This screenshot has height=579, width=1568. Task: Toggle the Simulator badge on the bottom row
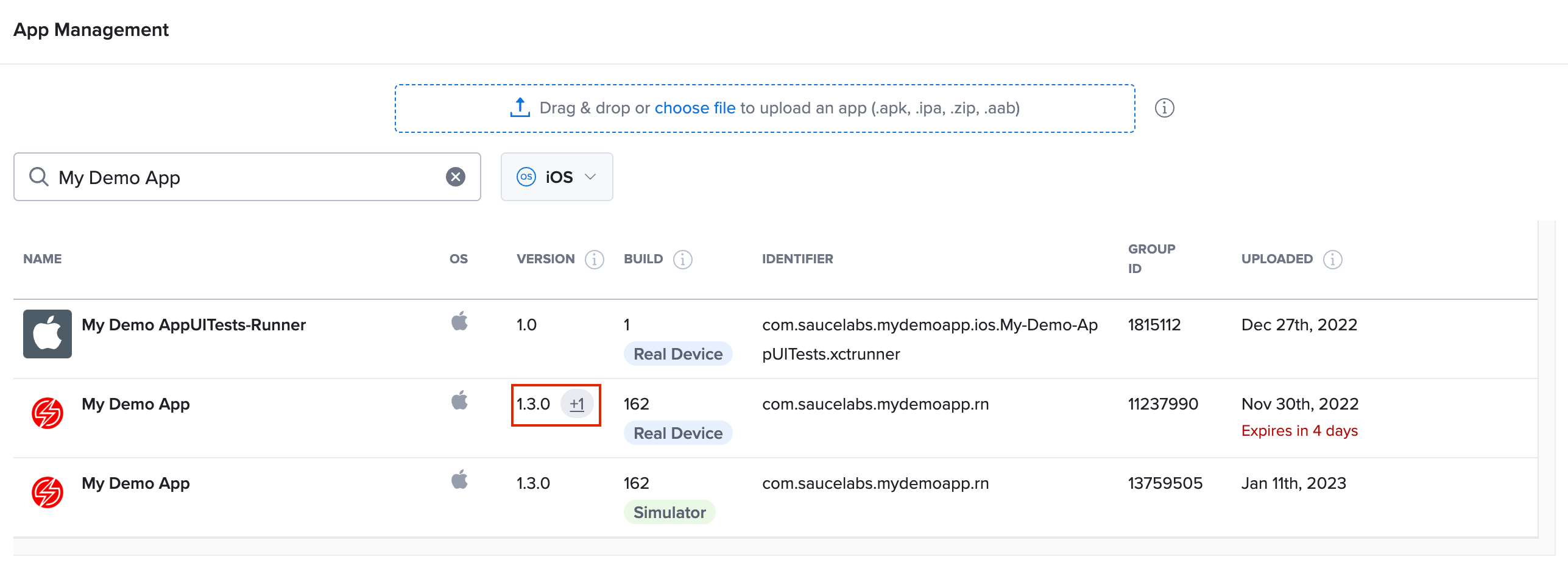tap(669, 512)
